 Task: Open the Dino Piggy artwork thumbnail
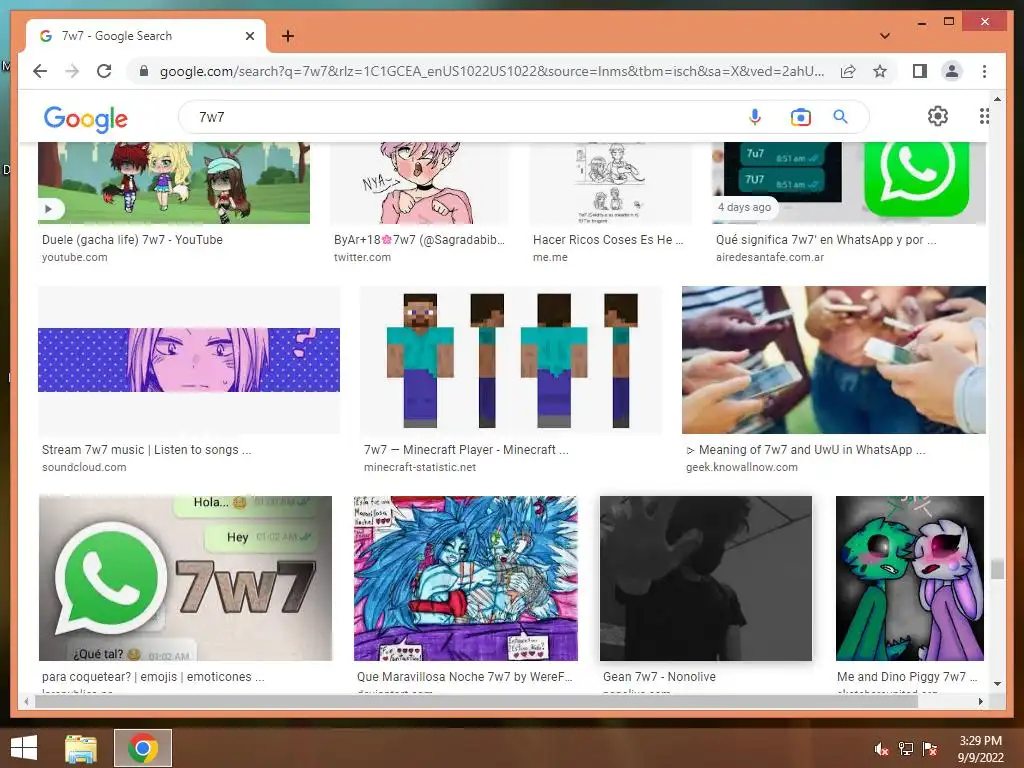click(910, 578)
